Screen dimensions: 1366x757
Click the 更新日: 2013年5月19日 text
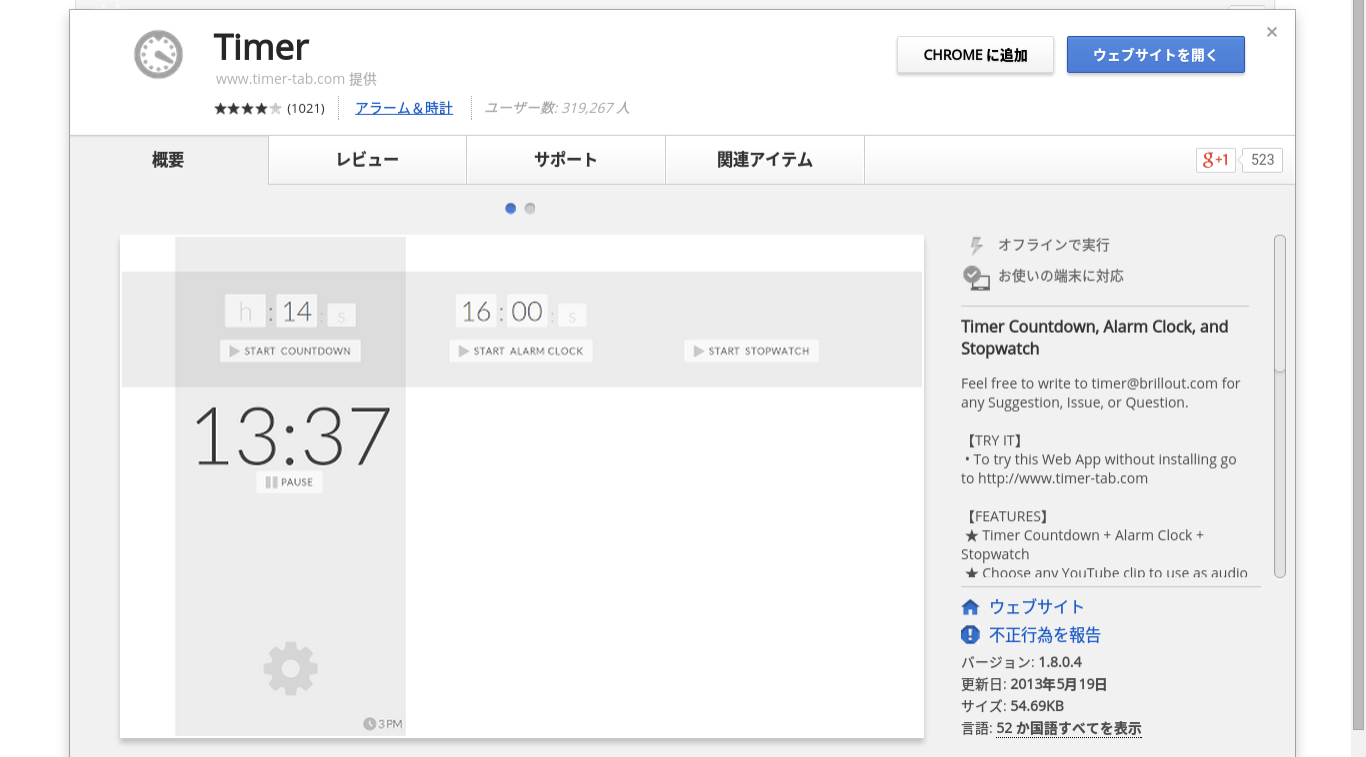click(1034, 685)
